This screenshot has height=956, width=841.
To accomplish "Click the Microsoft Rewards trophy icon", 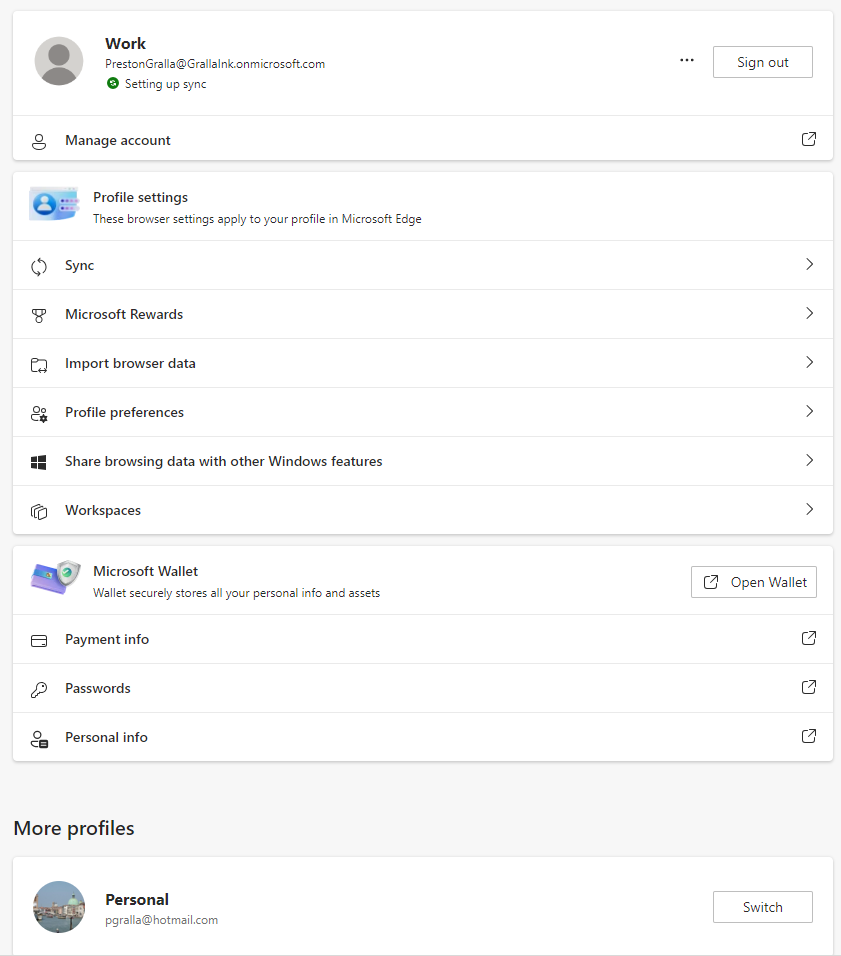I will tap(38, 314).
